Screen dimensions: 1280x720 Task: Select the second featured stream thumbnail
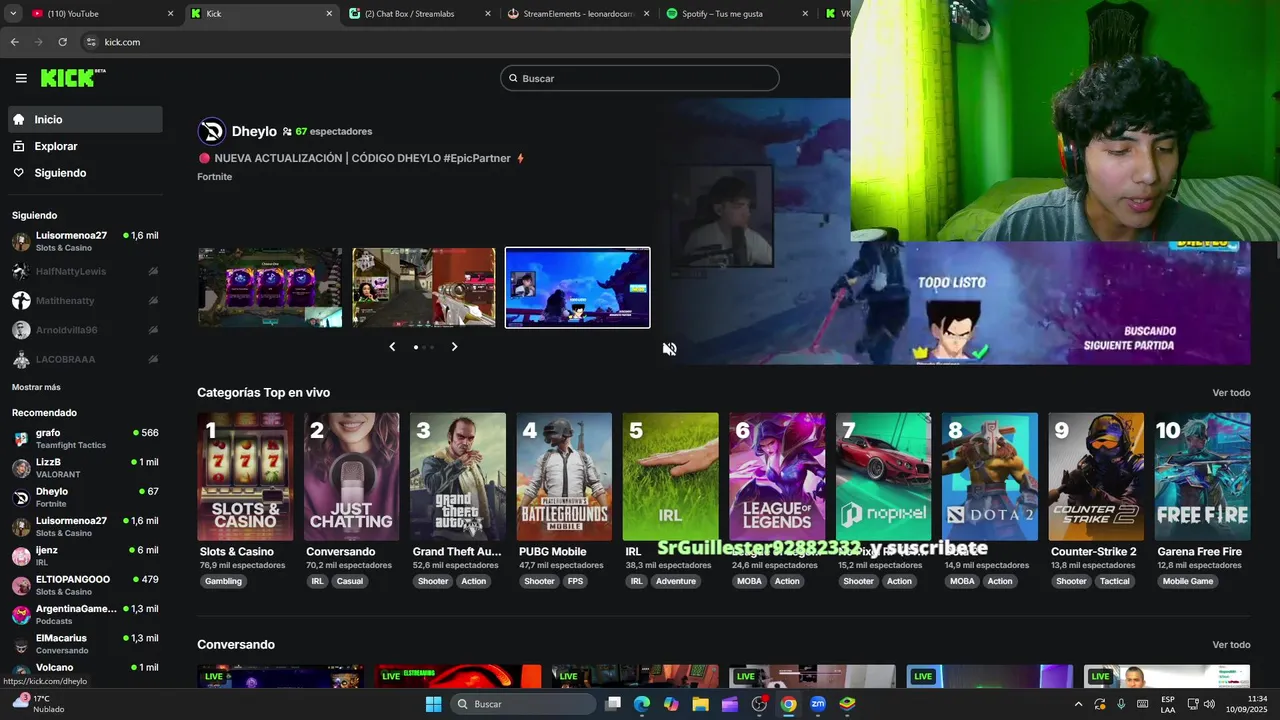coord(424,287)
